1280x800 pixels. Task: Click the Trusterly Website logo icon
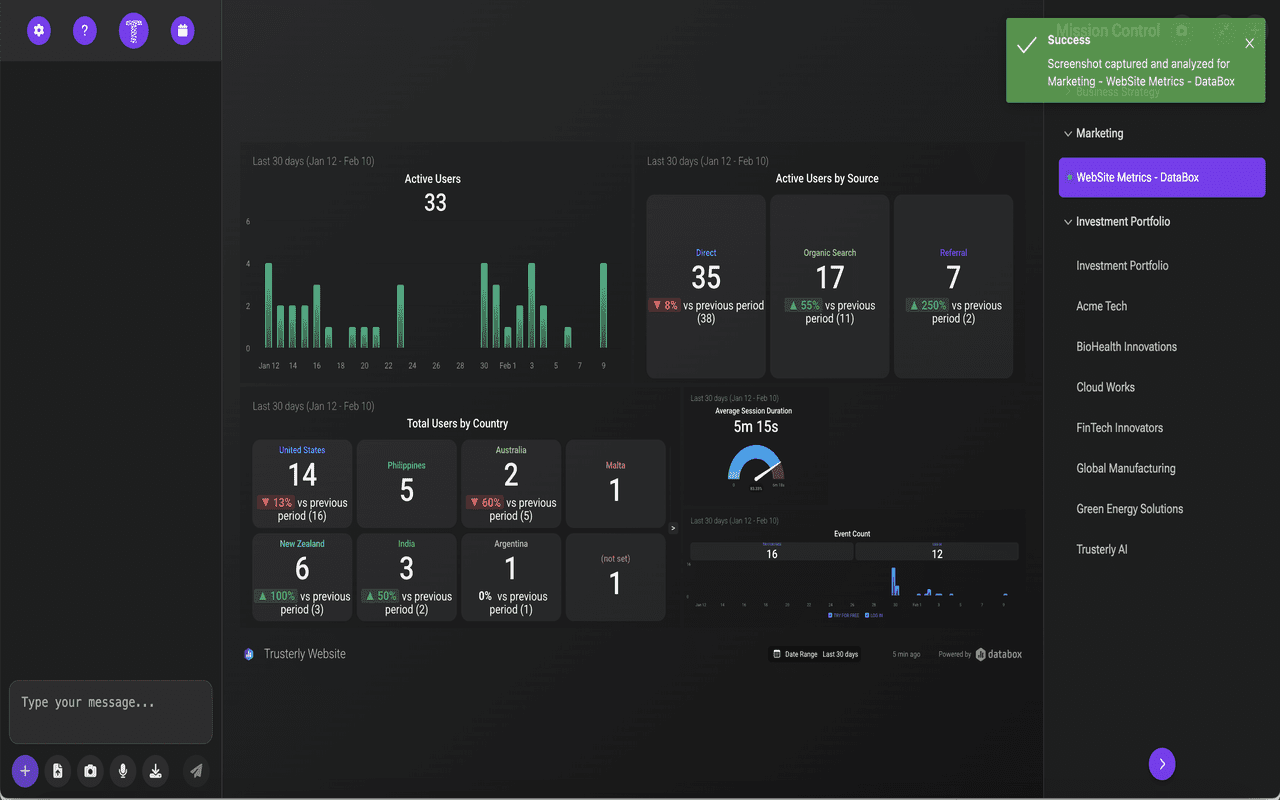[x=249, y=654]
